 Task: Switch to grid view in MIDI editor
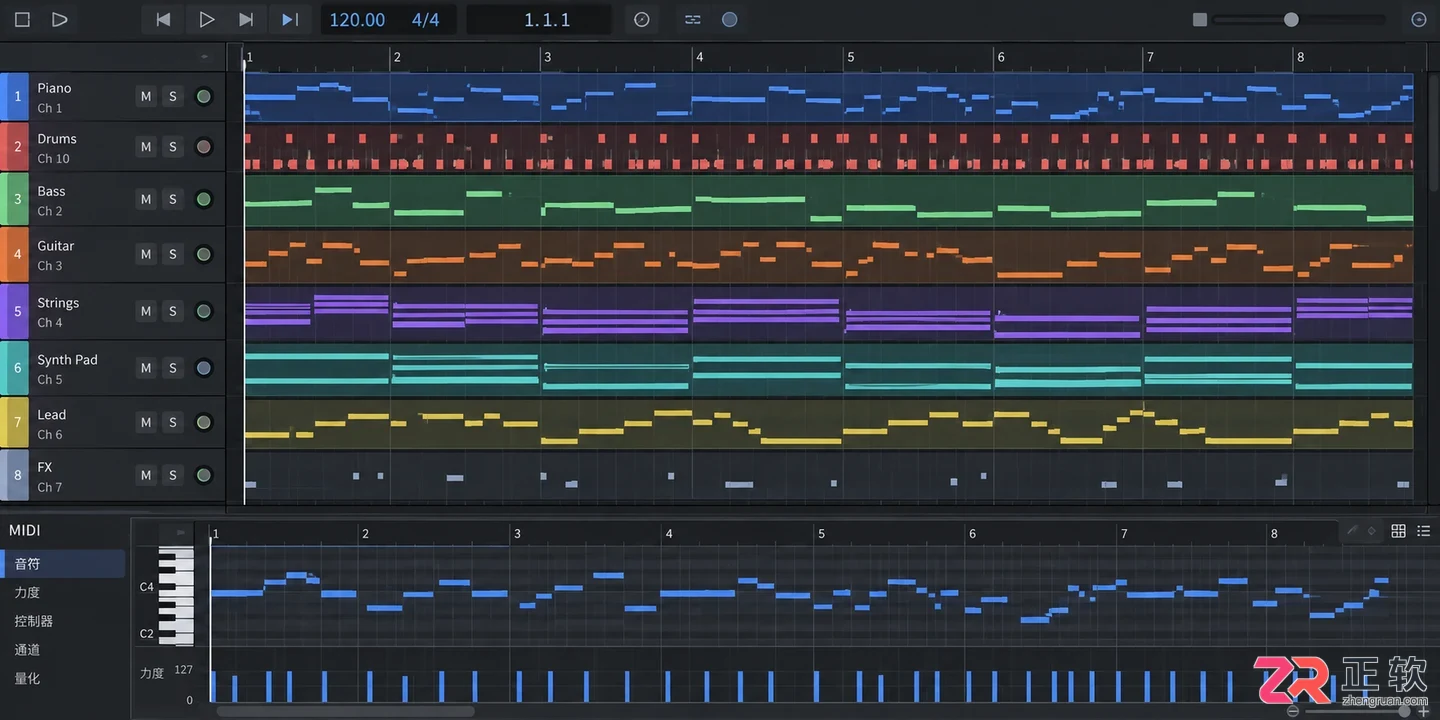tap(1399, 531)
